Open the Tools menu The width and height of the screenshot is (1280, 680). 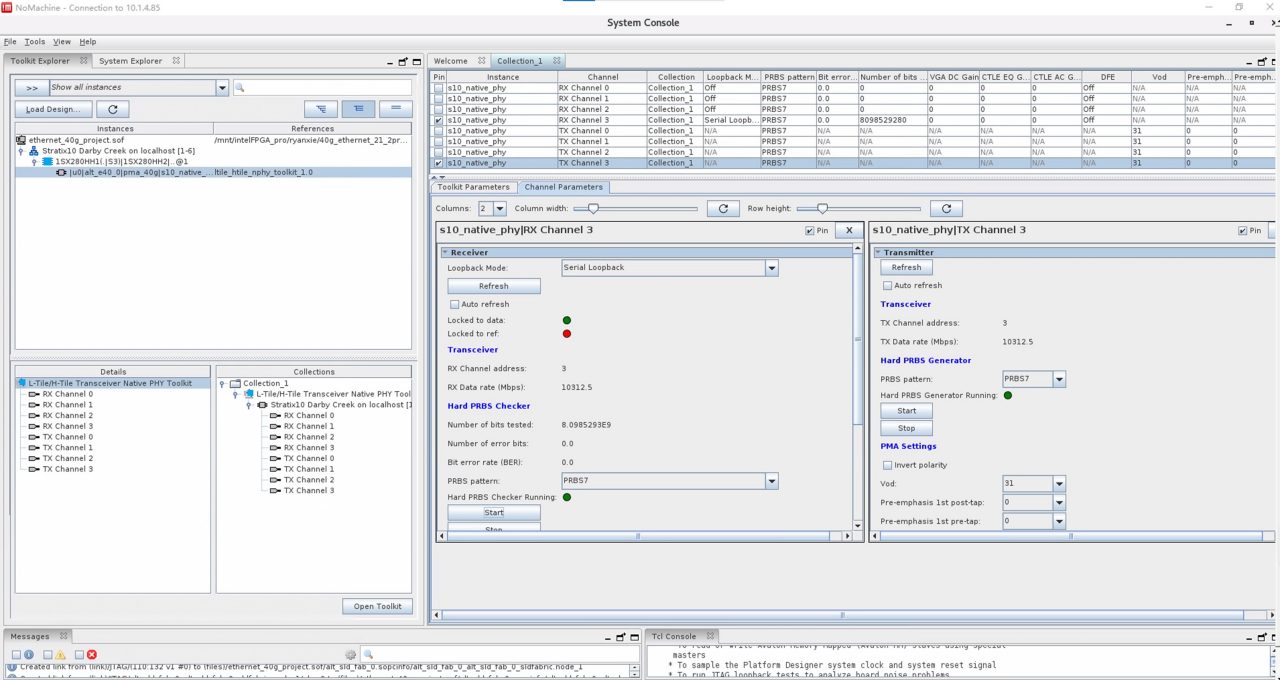(x=35, y=42)
